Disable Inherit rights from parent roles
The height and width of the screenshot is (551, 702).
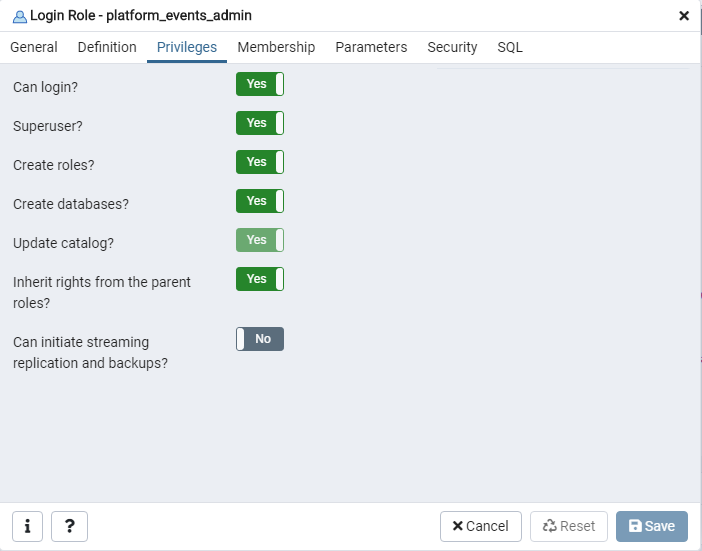(x=260, y=279)
